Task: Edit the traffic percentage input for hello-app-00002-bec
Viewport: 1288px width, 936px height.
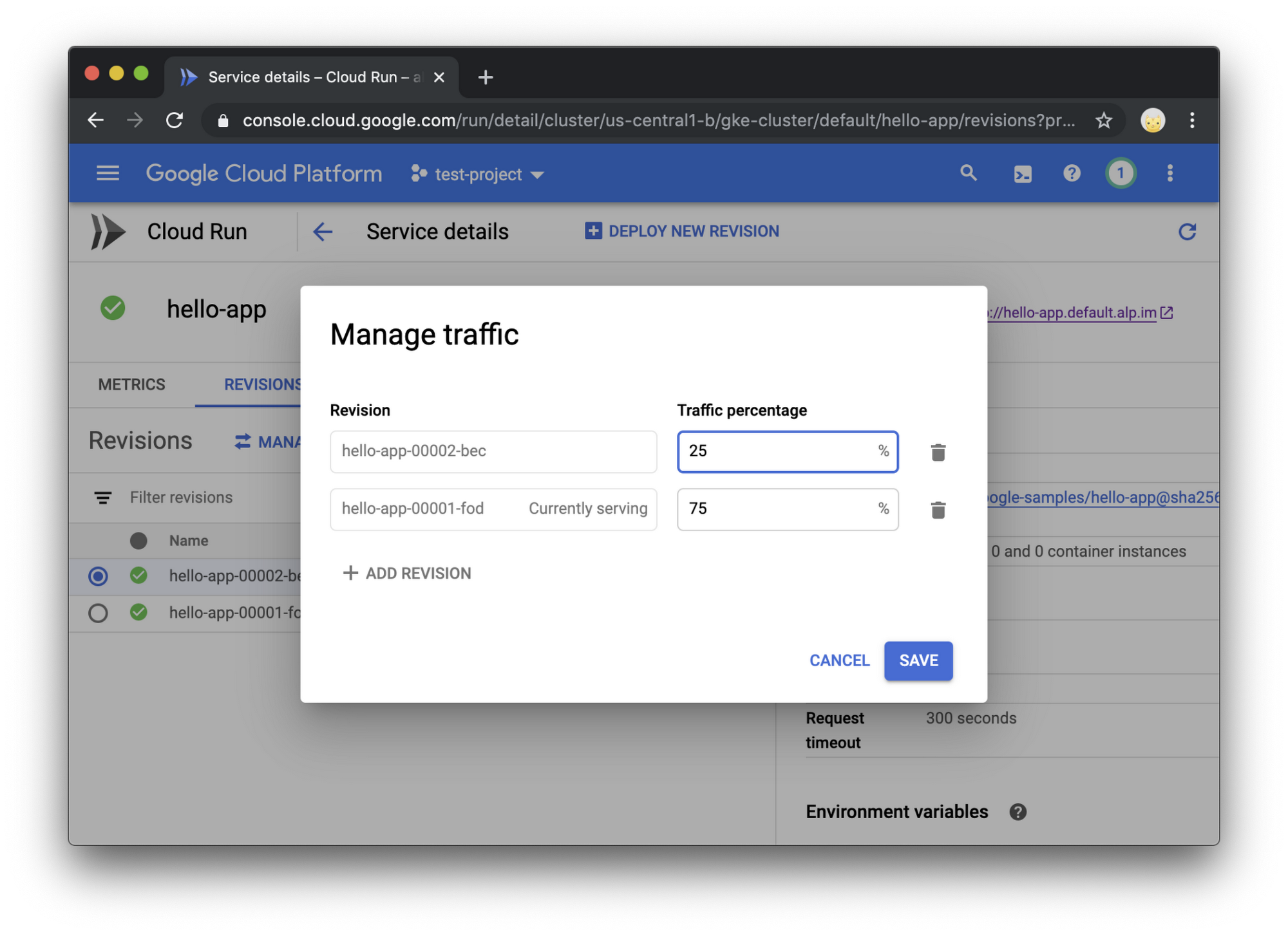Action: click(786, 451)
